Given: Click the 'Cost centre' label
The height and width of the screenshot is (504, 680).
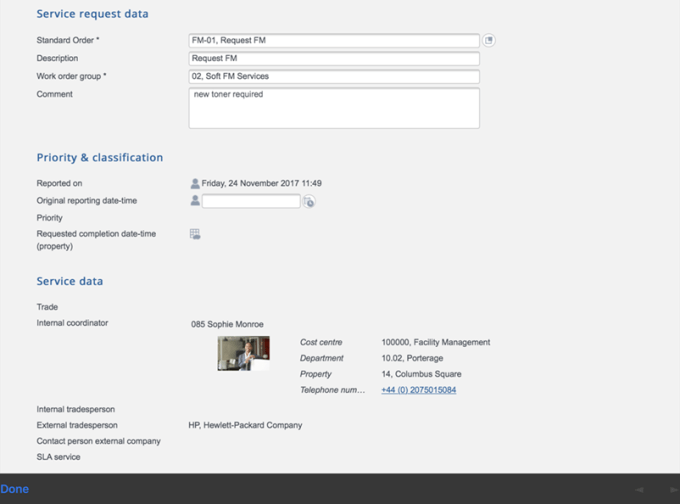Looking at the screenshot, I should point(321,342).
